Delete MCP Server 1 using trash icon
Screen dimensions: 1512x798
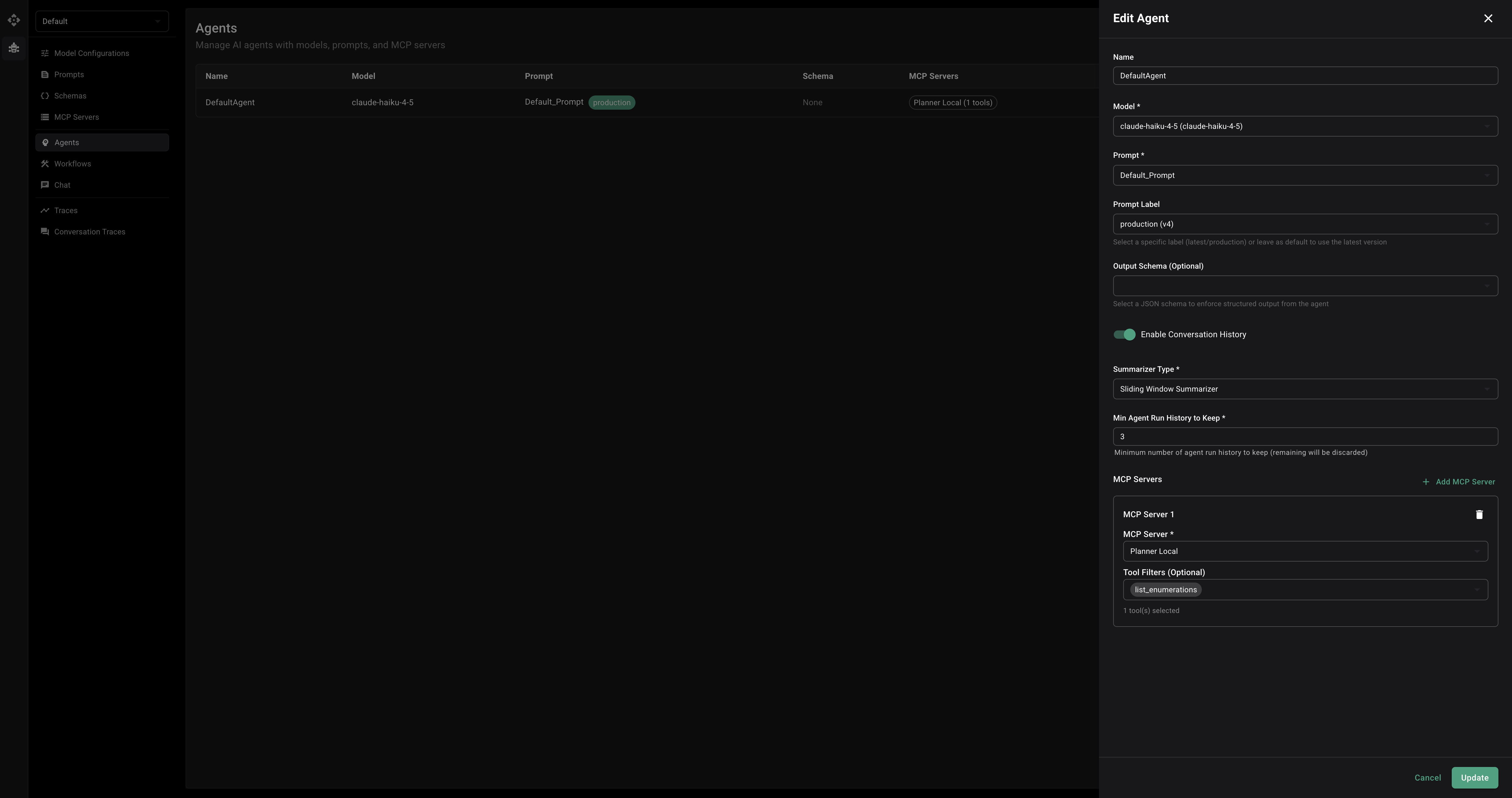1479,514
